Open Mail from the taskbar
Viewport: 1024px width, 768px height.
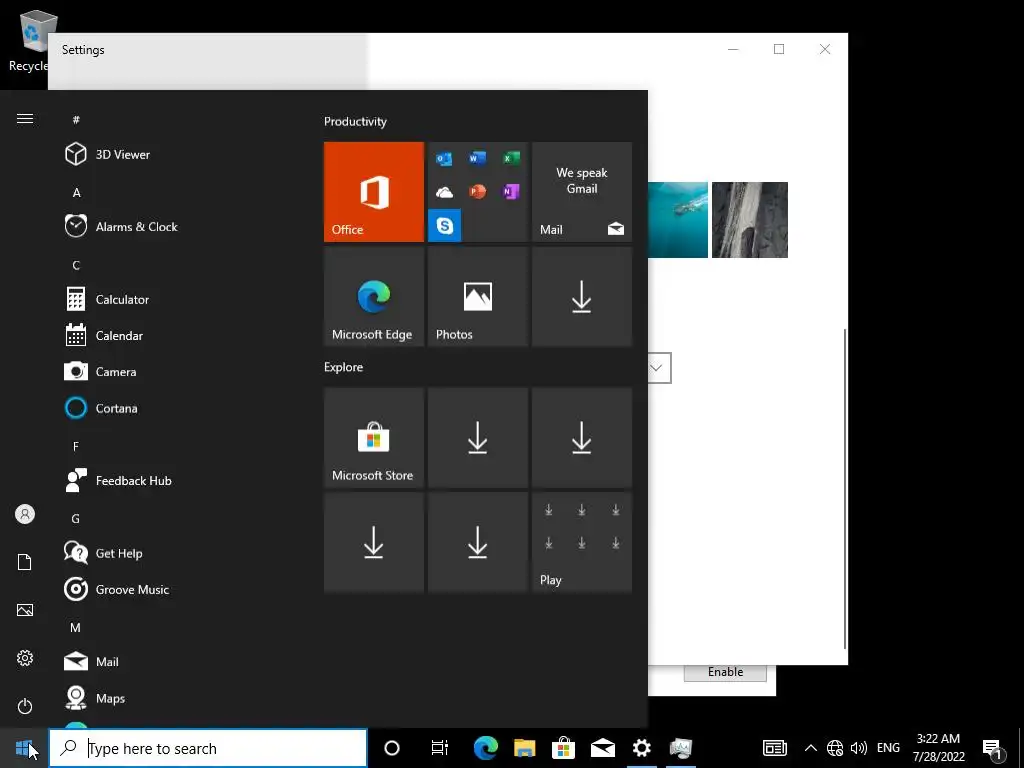click(602, 748)
